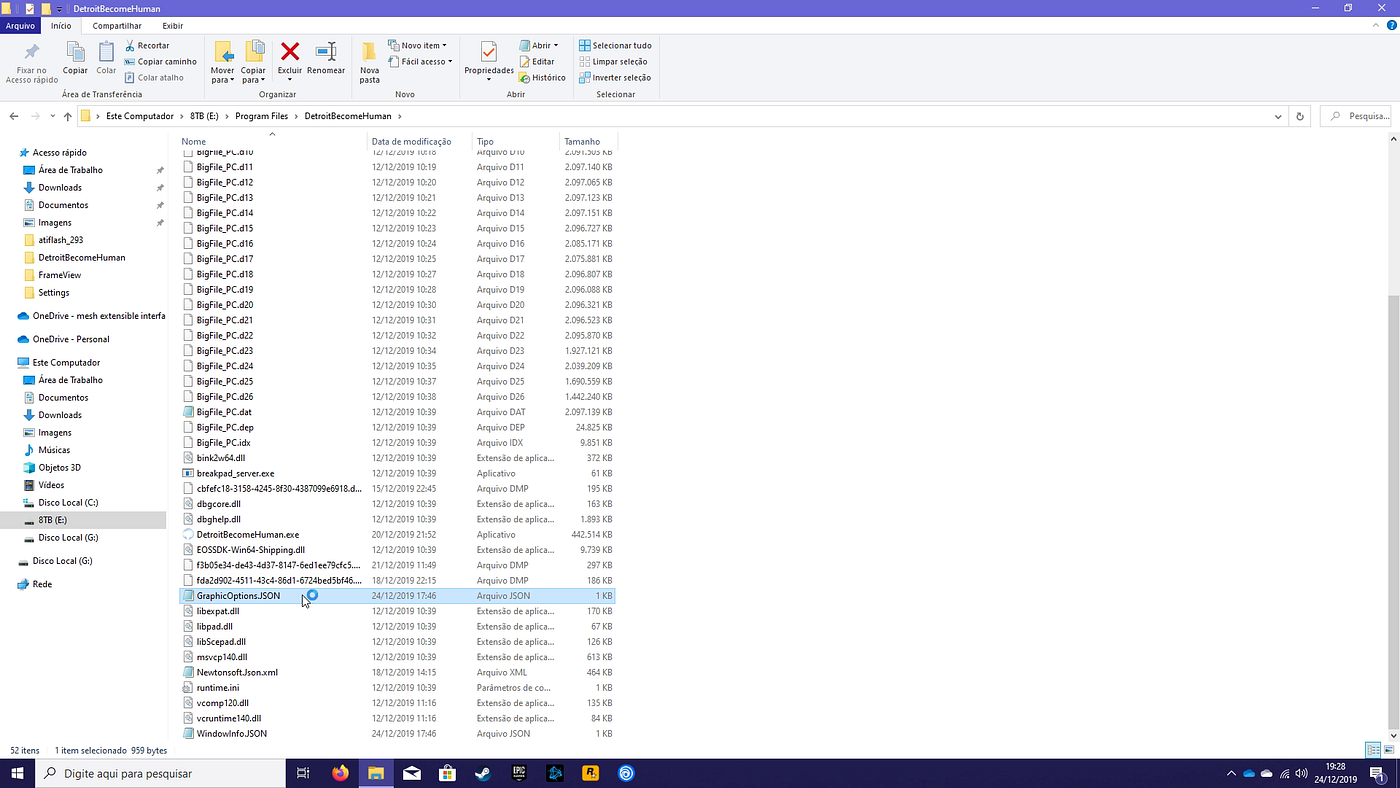Open Task View on the taskbar
Viewport: 1400px width, 788px height.
coord(304,773)
